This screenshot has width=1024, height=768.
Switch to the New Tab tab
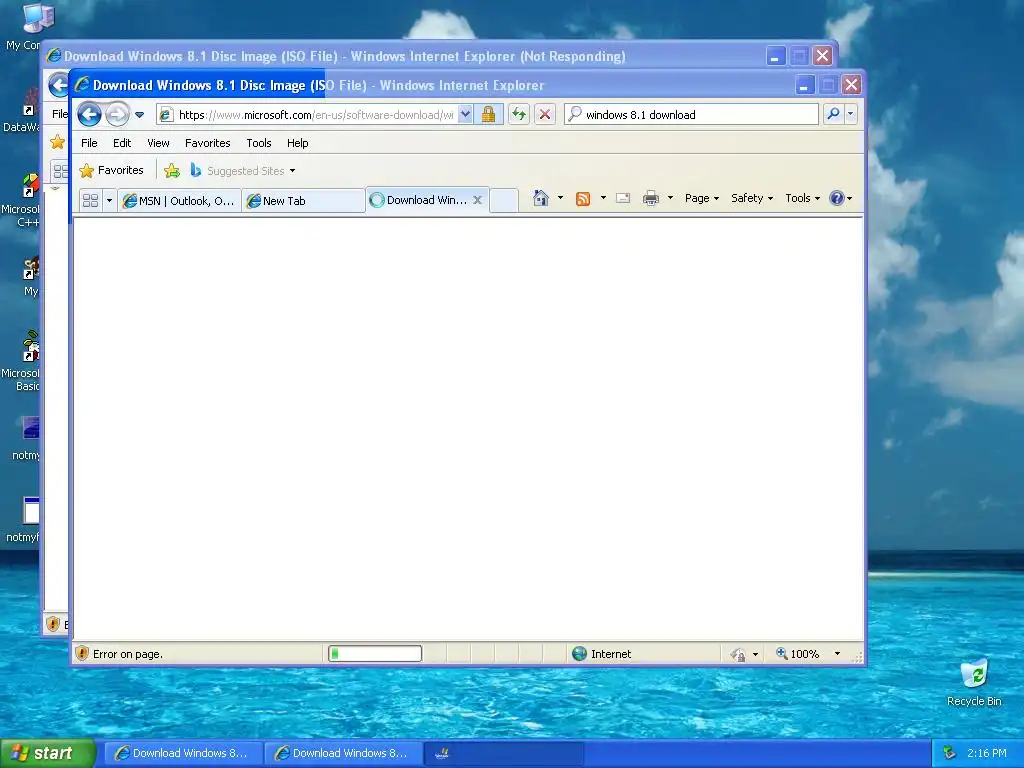click(303, 200)
